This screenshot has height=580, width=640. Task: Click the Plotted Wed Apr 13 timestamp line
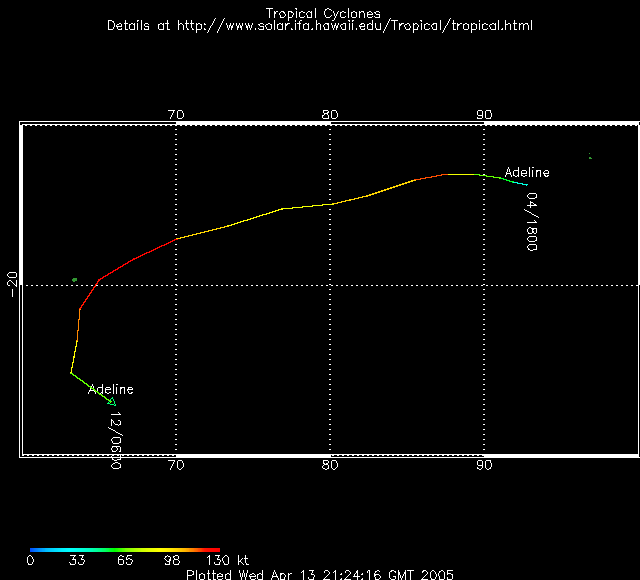pos(320,574)
